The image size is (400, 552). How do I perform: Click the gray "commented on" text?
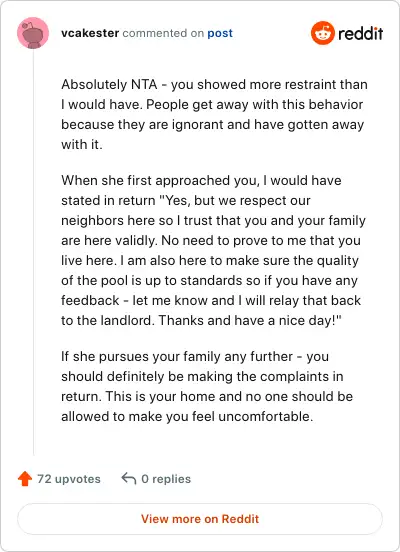163,33
